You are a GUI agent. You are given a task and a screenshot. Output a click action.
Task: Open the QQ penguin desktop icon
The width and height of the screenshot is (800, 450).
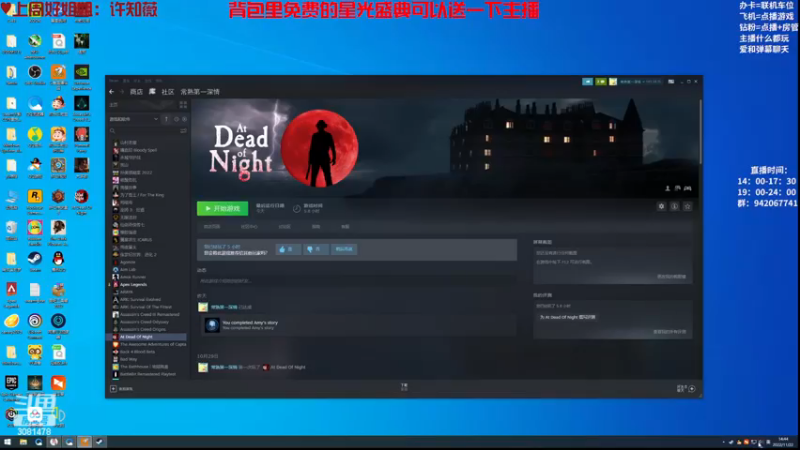pyautogui.click(x=58, y=259)
